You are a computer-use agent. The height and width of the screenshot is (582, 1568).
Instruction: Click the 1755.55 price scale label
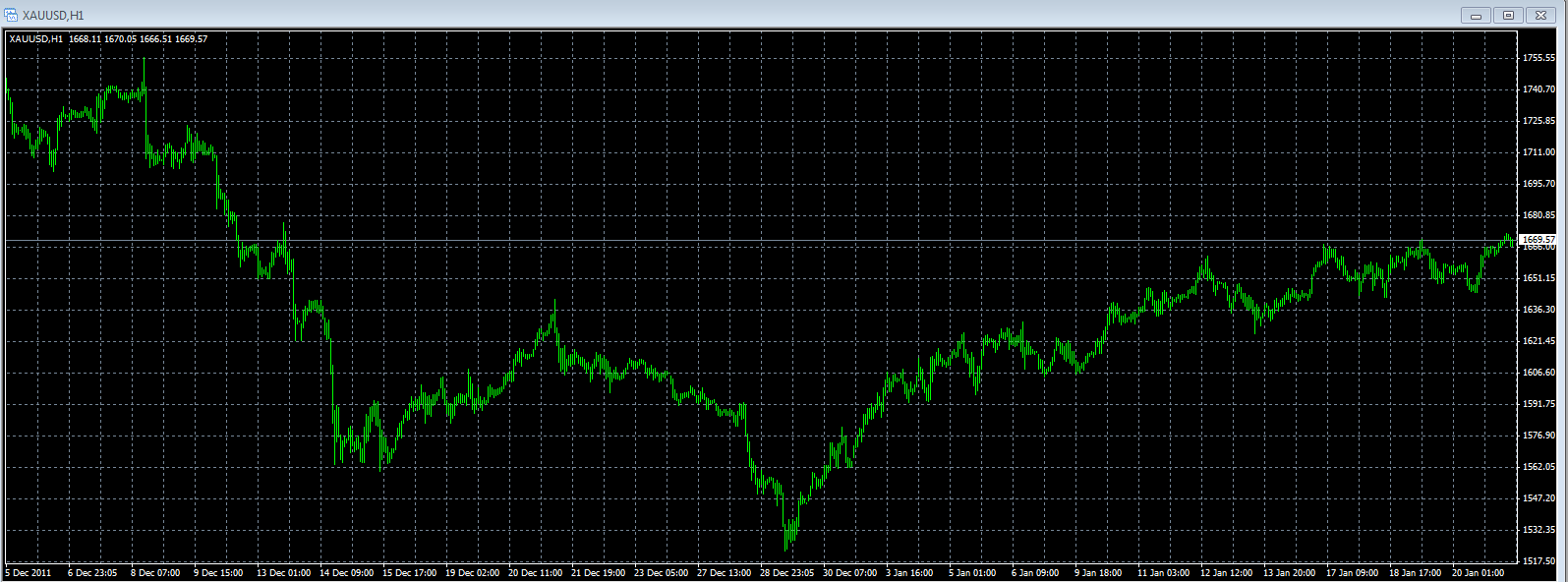pyautogui.click(x=1538, y=58)
